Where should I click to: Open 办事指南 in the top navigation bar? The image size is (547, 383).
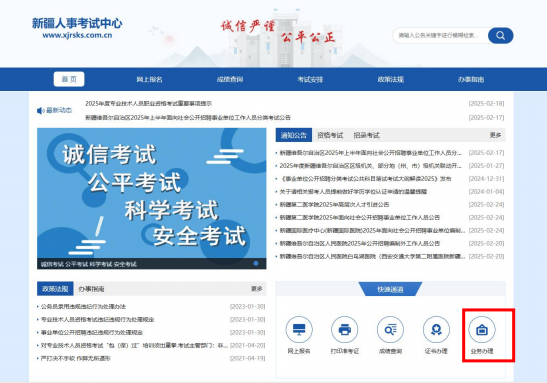pos(471,80)
